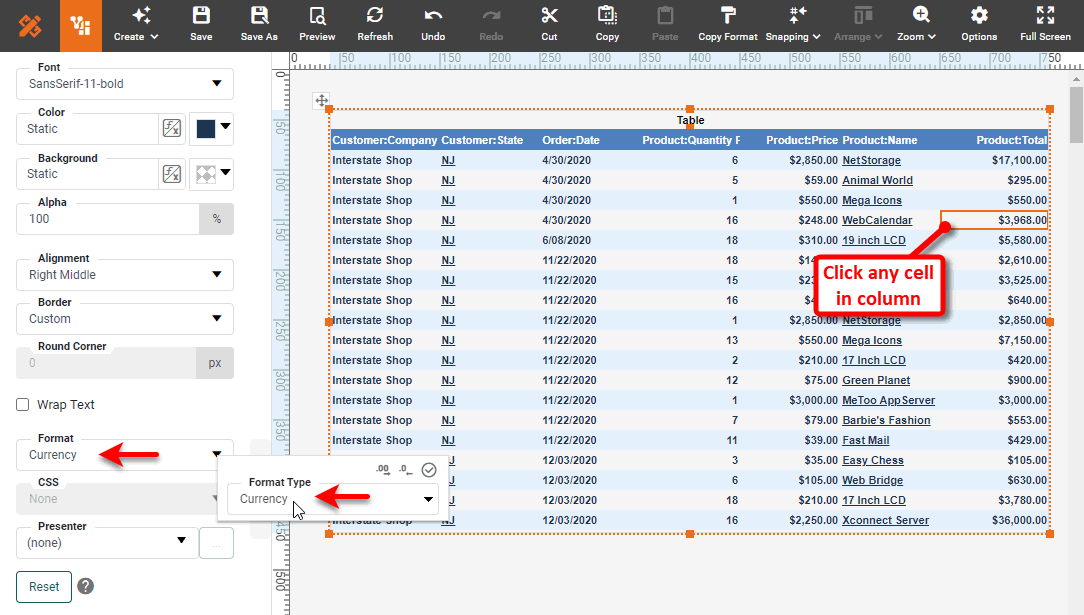Enable the Wrap Text checkbox
This screenshot has width=1084, height=615.
[x=23, y=405]
